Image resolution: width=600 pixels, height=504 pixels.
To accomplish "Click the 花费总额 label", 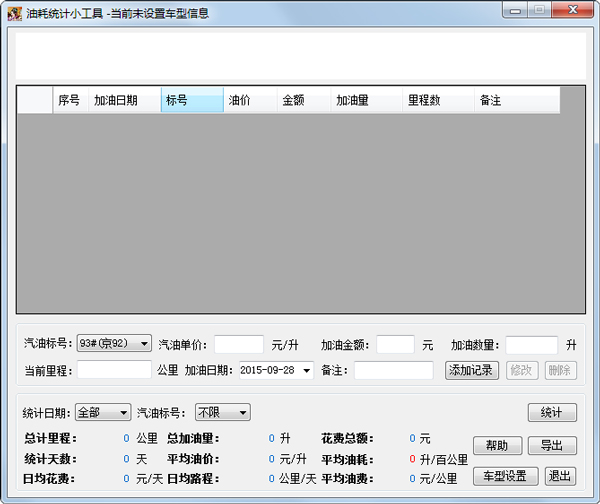I will point(347,439).
